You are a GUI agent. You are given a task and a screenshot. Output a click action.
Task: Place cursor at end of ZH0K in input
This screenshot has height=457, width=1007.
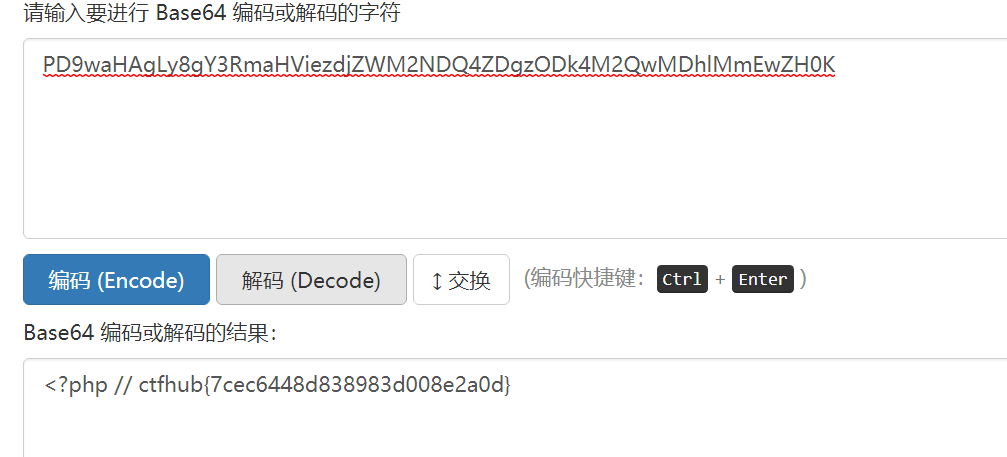[836, 64]
